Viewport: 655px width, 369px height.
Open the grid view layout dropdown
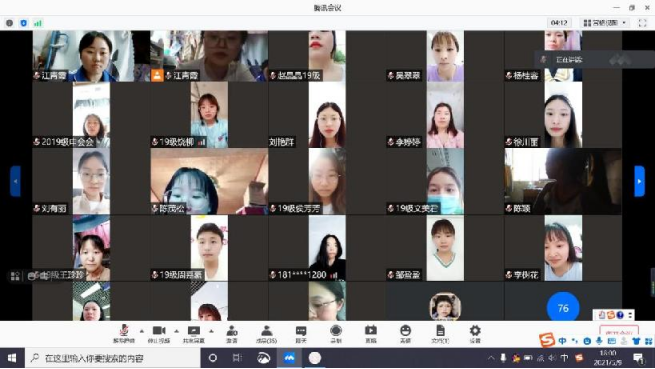coord(604,23)
